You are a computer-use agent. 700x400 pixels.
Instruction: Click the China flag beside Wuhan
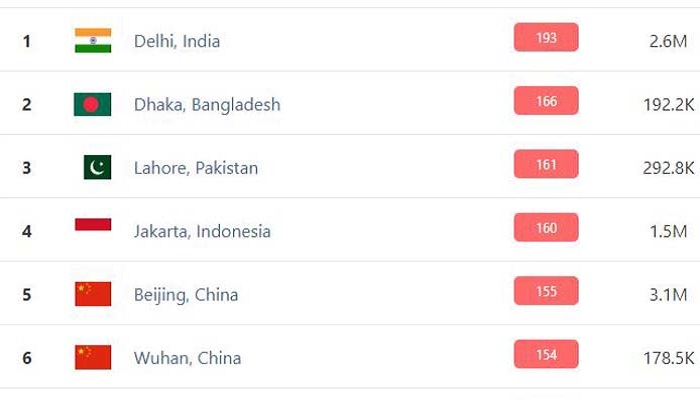[93, 357]
